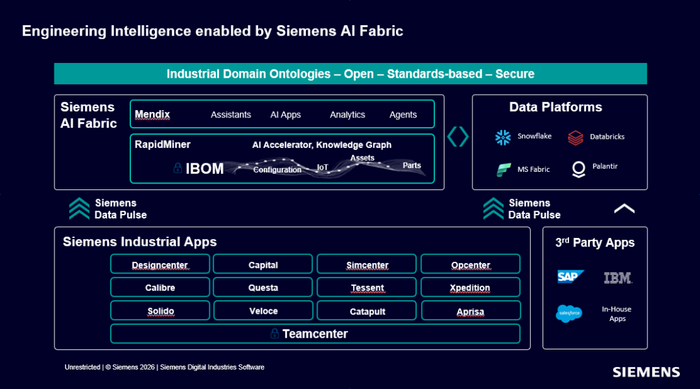700x389 pixels.
Task: Click the Configuration label on the graph
Action: pyautogui.click(x=277, y=170)
